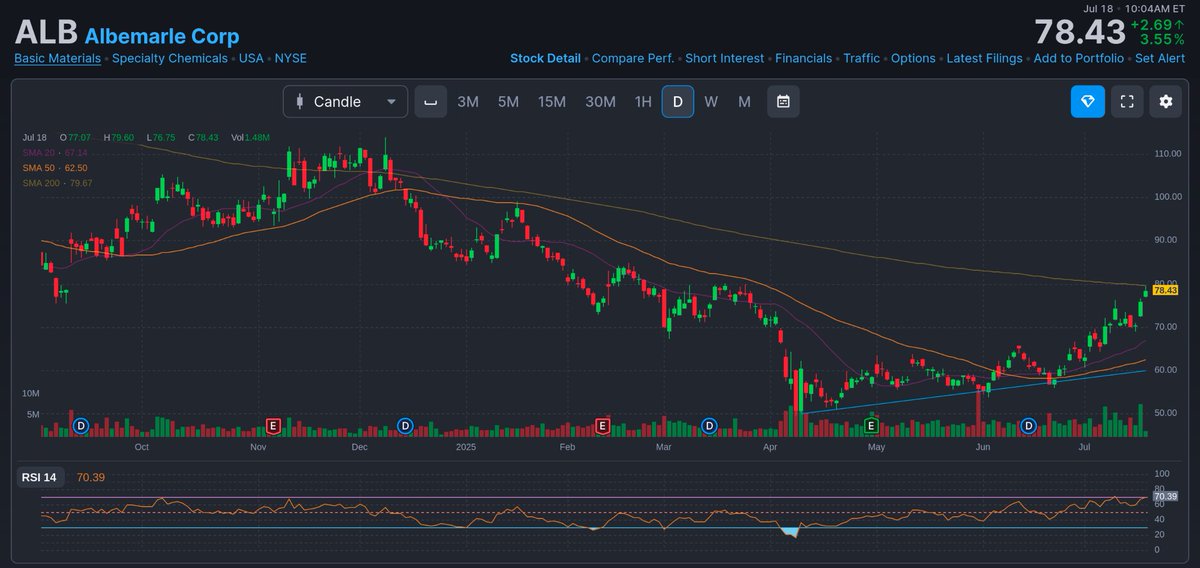Viewport: 1200px width, 568px height.
Task: Open the Short Interest page
Action: pyautogui.click(x=725, y=58)
